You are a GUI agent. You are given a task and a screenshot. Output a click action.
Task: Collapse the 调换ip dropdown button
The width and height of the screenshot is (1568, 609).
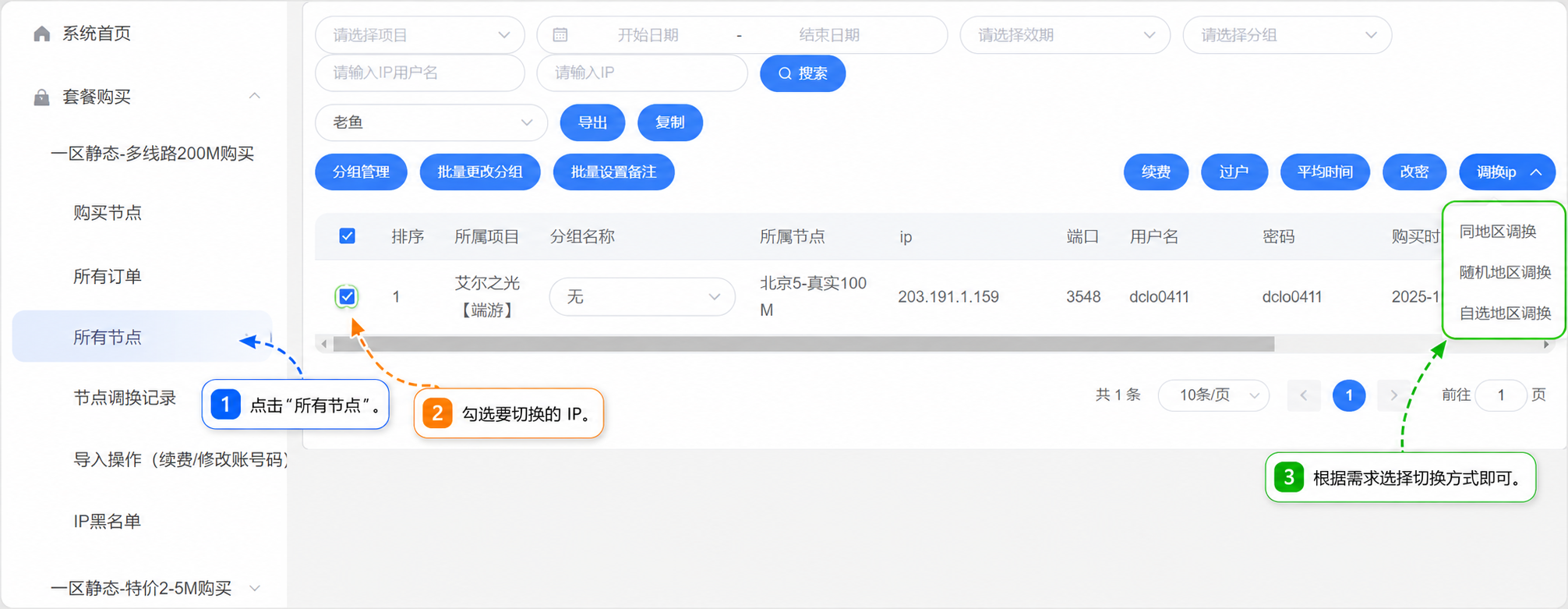1507,172
